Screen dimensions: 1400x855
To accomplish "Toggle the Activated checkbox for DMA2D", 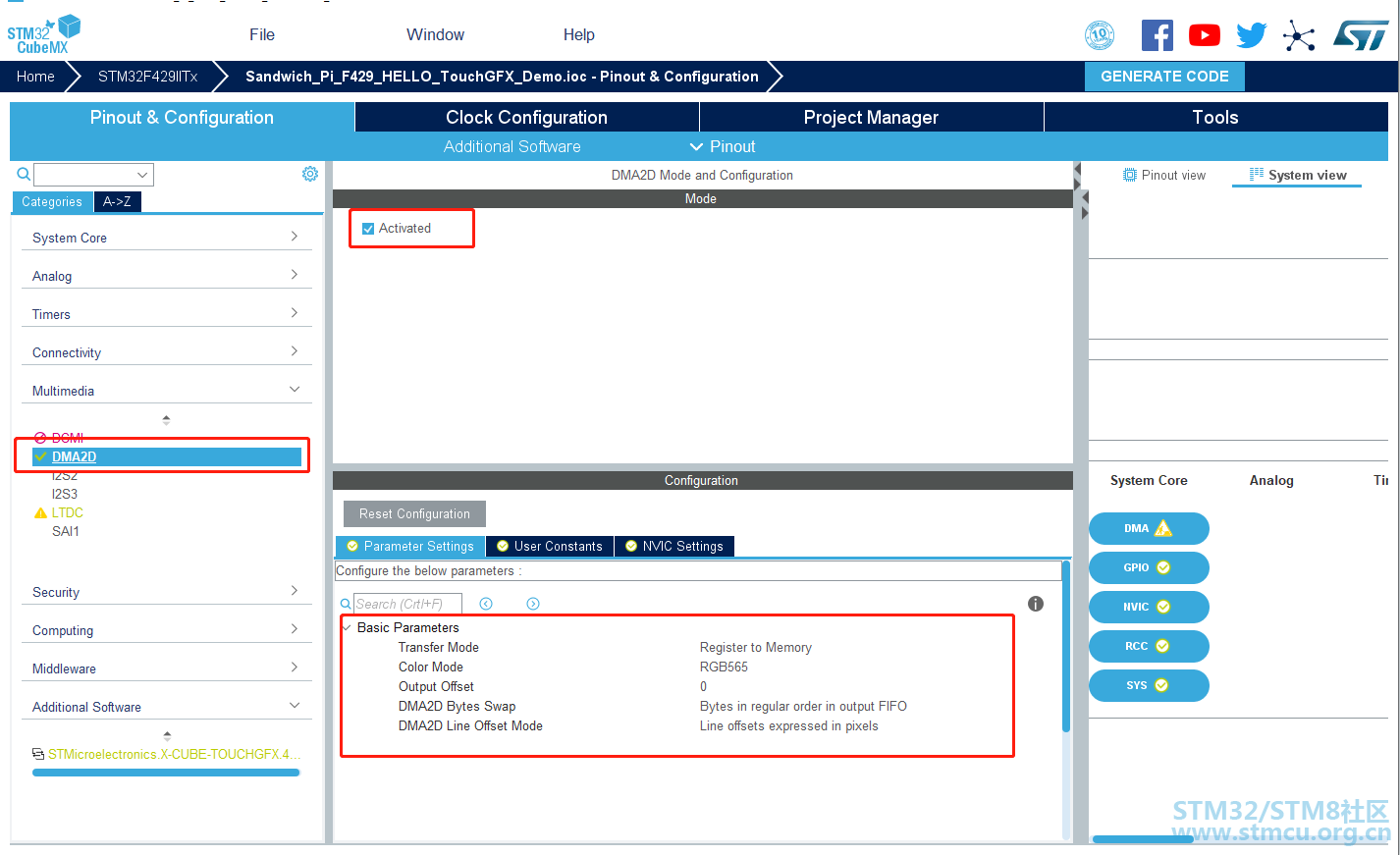I will [368, 229].
